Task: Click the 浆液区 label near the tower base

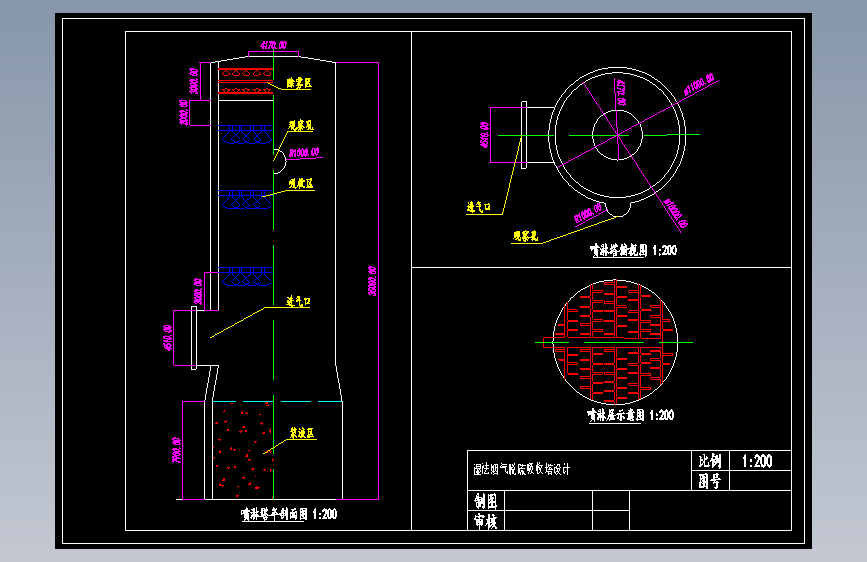Action: pos(302,433)
